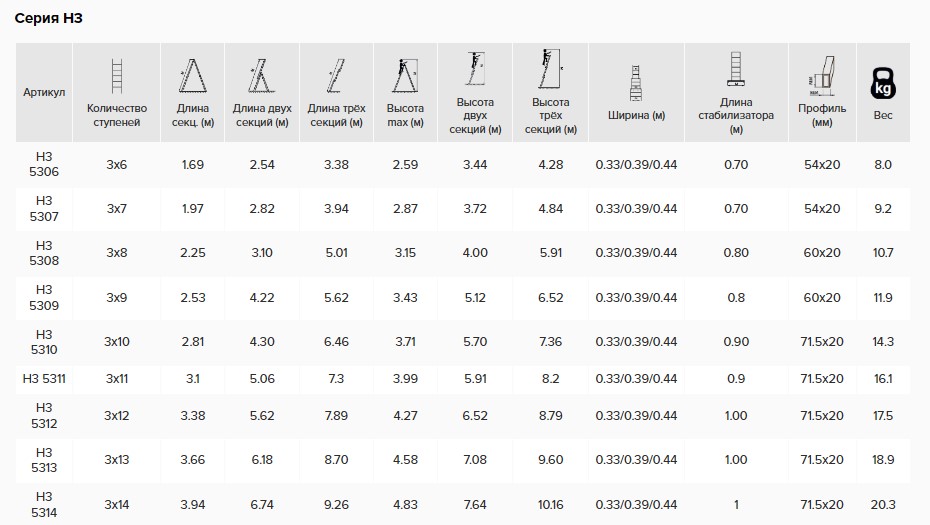Click the profile icon above Профиль (мм)
930x525 pixels.
[822, 76]
